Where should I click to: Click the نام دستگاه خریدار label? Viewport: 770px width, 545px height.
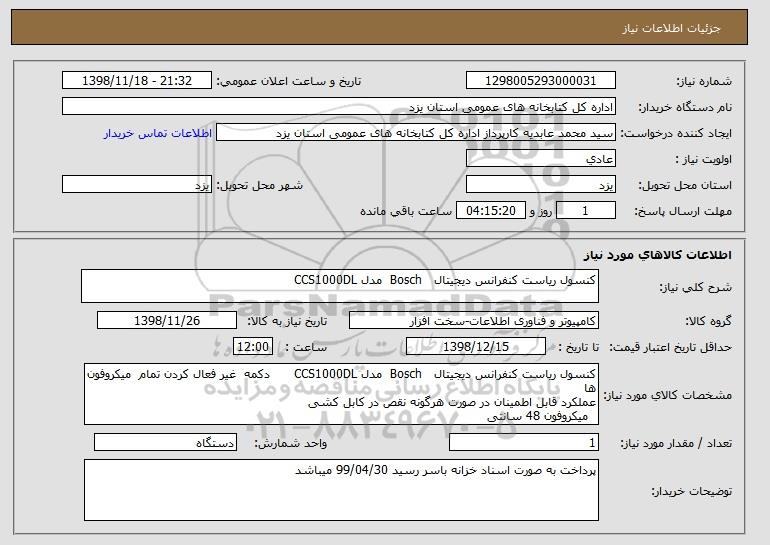tap(685, 107)
